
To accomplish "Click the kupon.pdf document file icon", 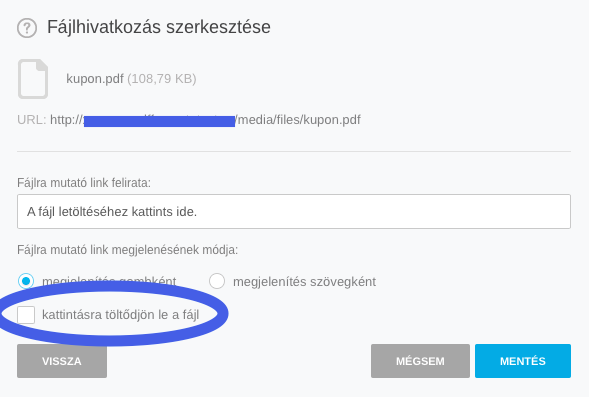I will click(33, 79).
